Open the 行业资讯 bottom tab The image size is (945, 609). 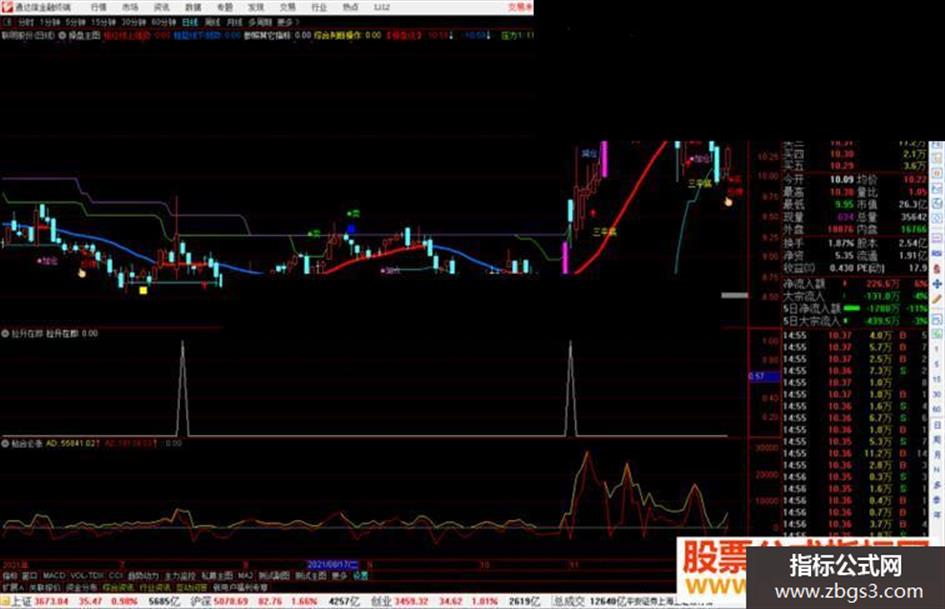(155, 587)
